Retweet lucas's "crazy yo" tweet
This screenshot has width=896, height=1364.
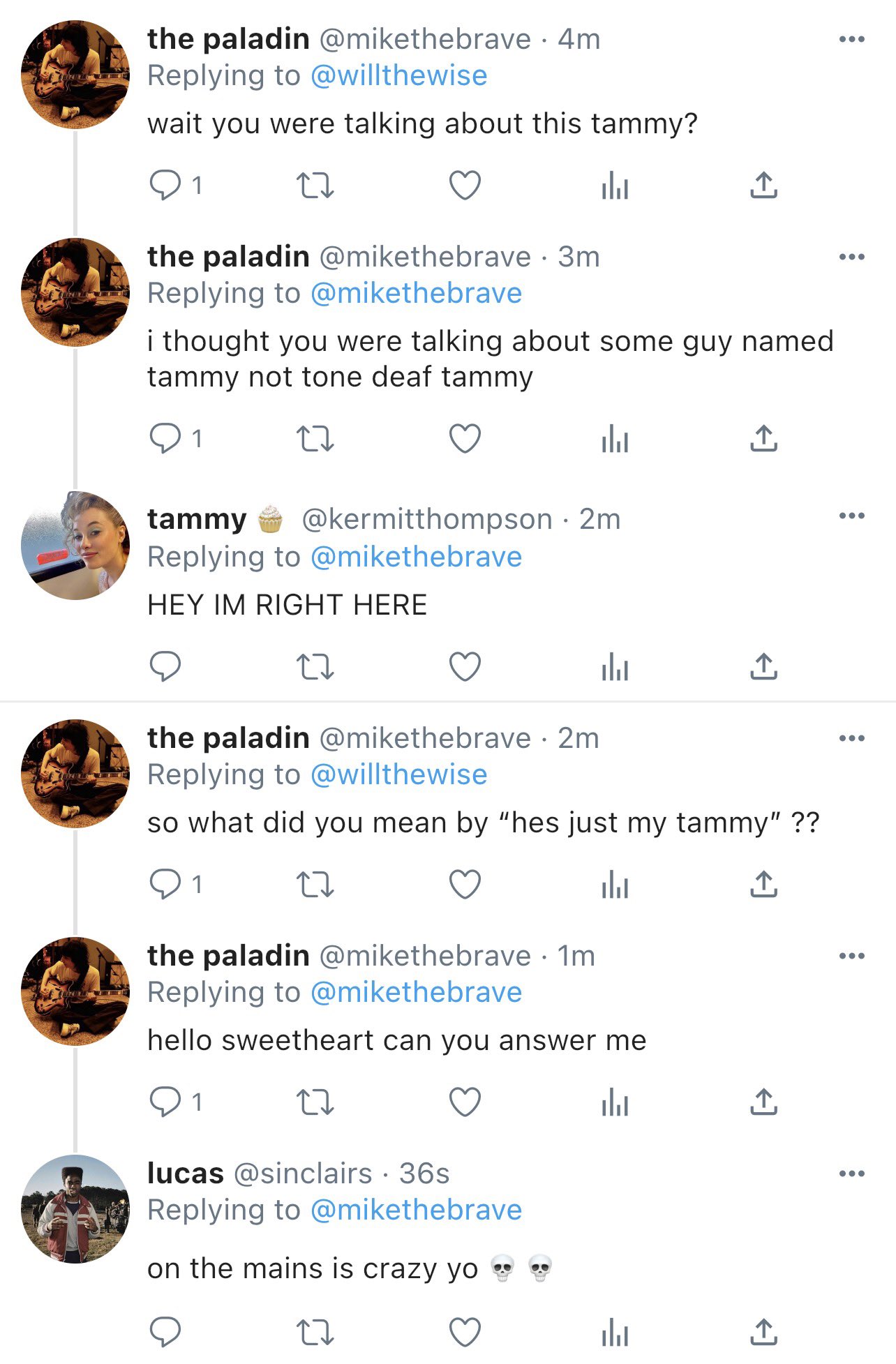315,1332
